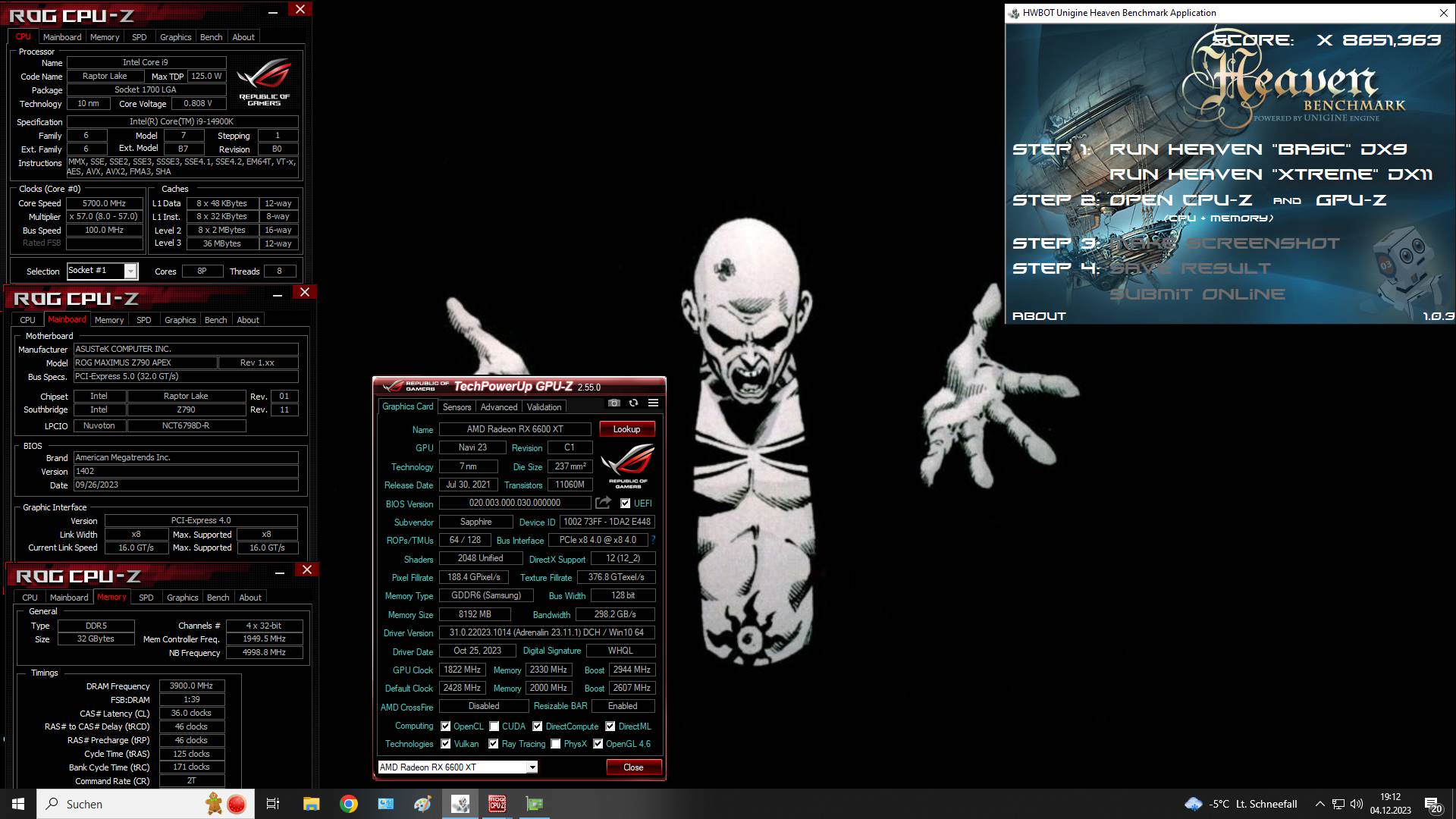
Task: Click the search magnifier icon on the taskbar
Action: coord(52,804)
